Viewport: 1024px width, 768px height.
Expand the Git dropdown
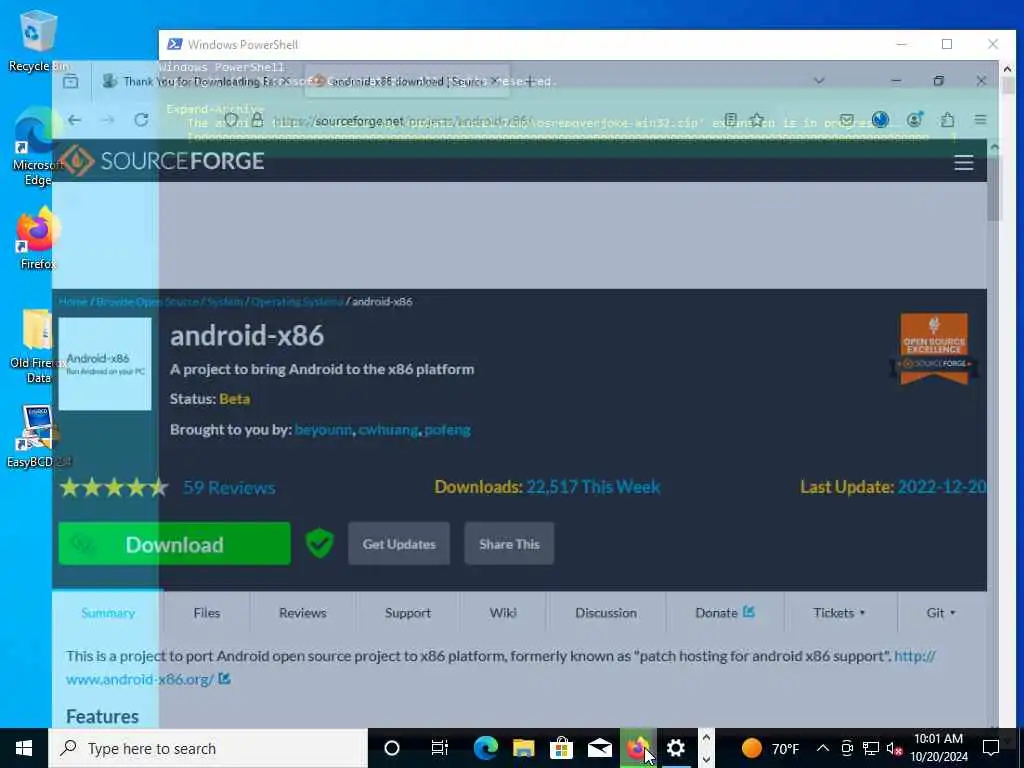[x=940, y=613]
